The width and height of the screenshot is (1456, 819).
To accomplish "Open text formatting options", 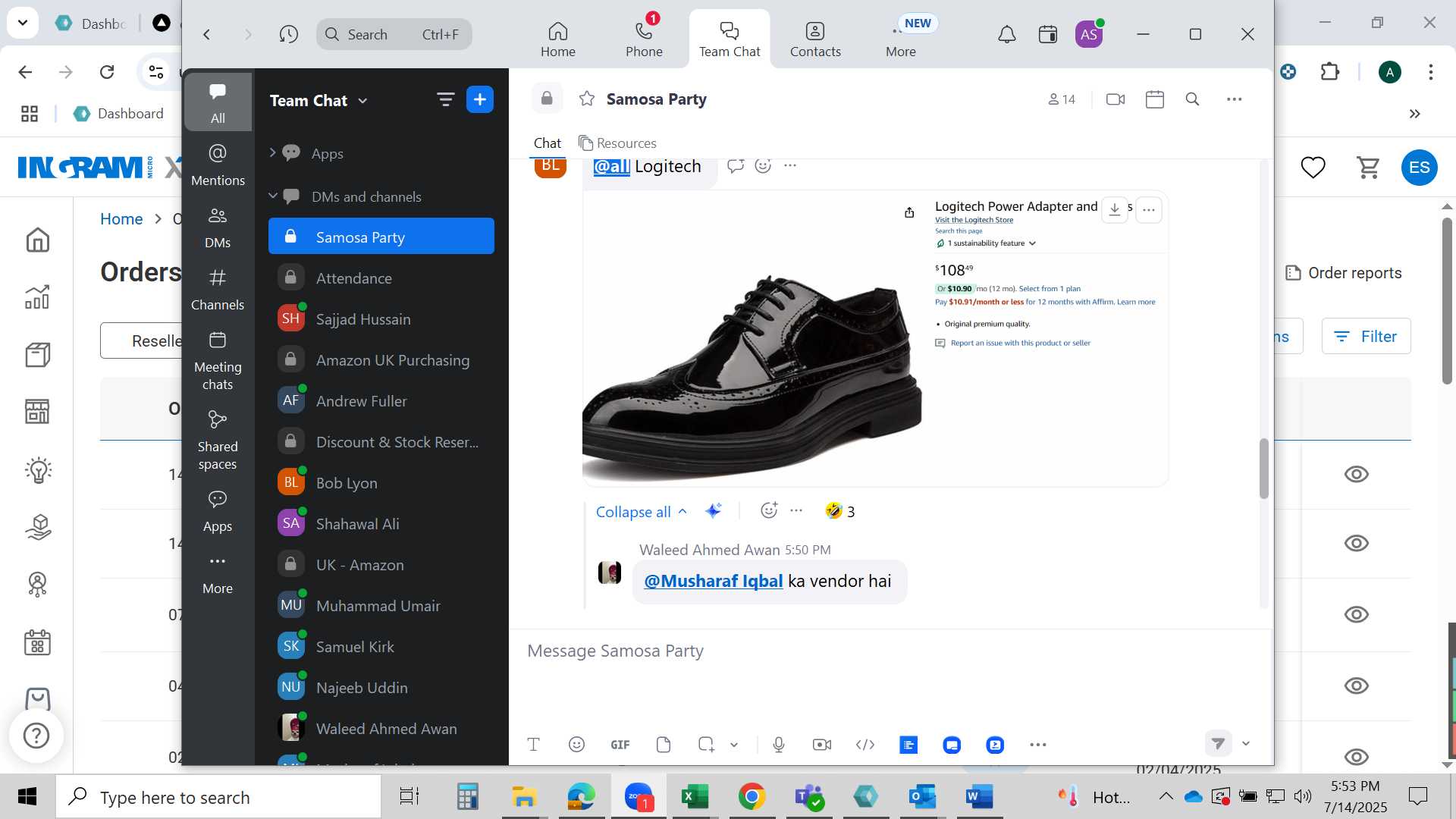I will click(x=533, y=745).
